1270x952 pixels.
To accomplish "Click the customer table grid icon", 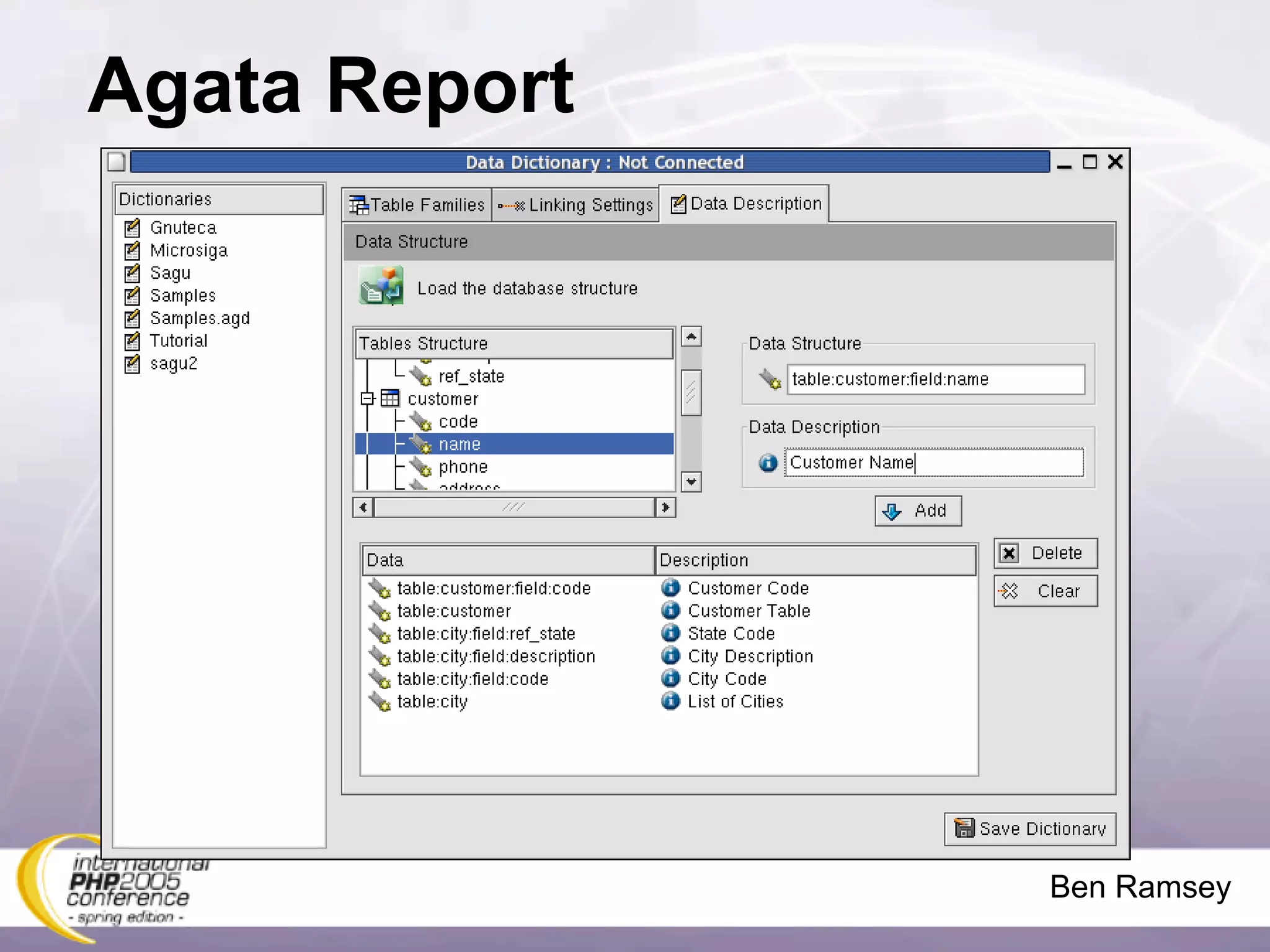I will [x=390, y=399].
